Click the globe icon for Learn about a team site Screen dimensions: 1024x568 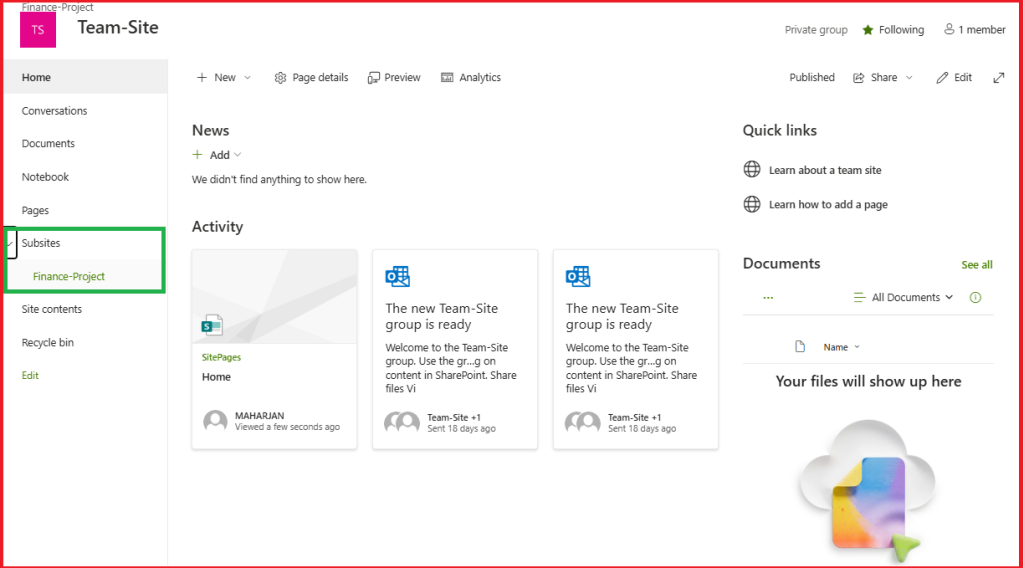(752, 170)
